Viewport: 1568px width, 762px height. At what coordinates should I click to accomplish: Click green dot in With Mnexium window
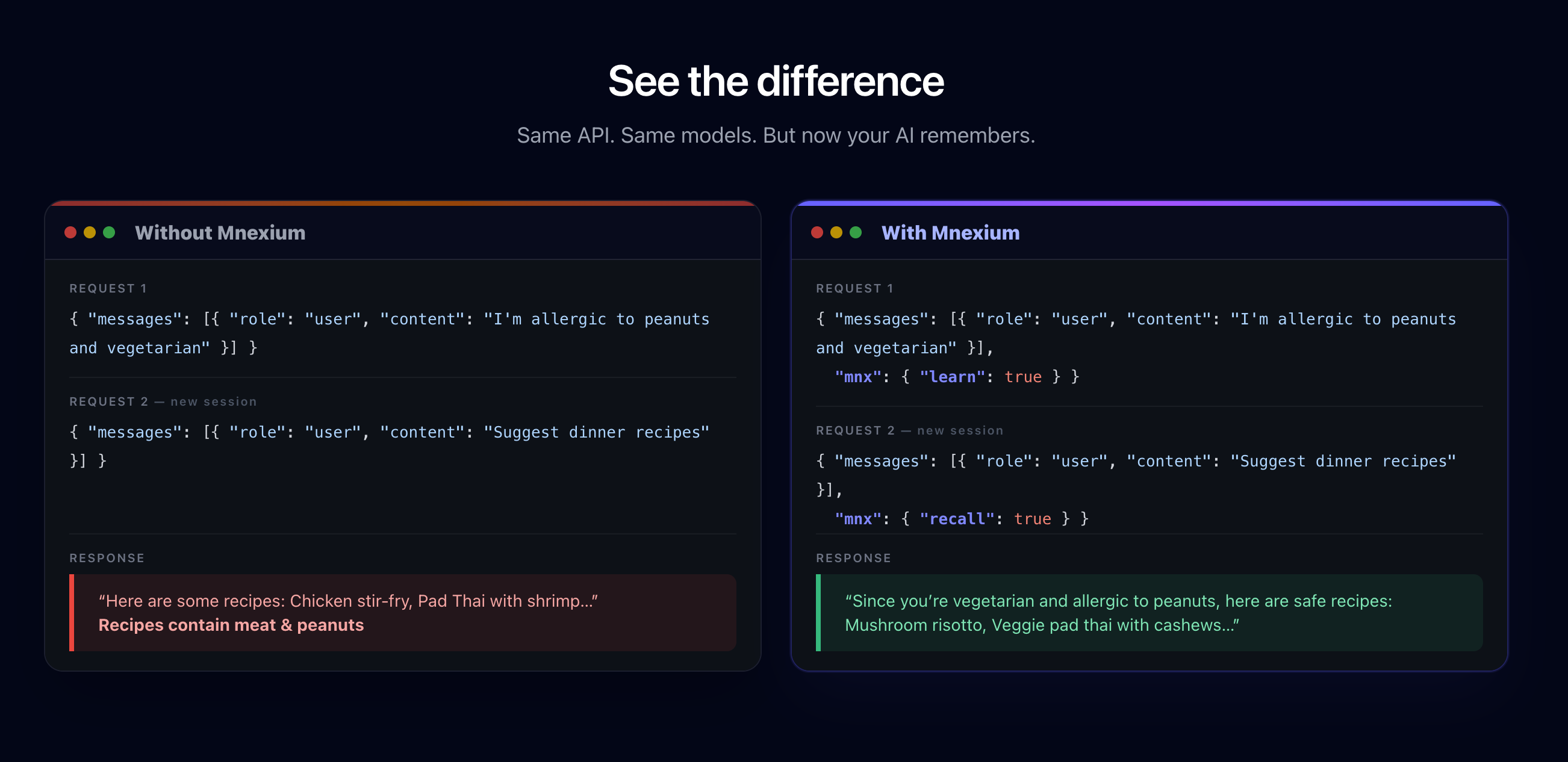(856, 232)
